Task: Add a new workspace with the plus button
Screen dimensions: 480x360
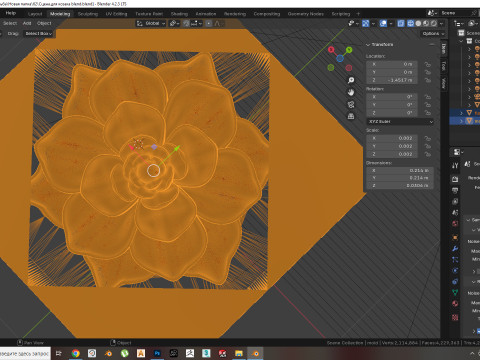Action: [x=358, y=14]
